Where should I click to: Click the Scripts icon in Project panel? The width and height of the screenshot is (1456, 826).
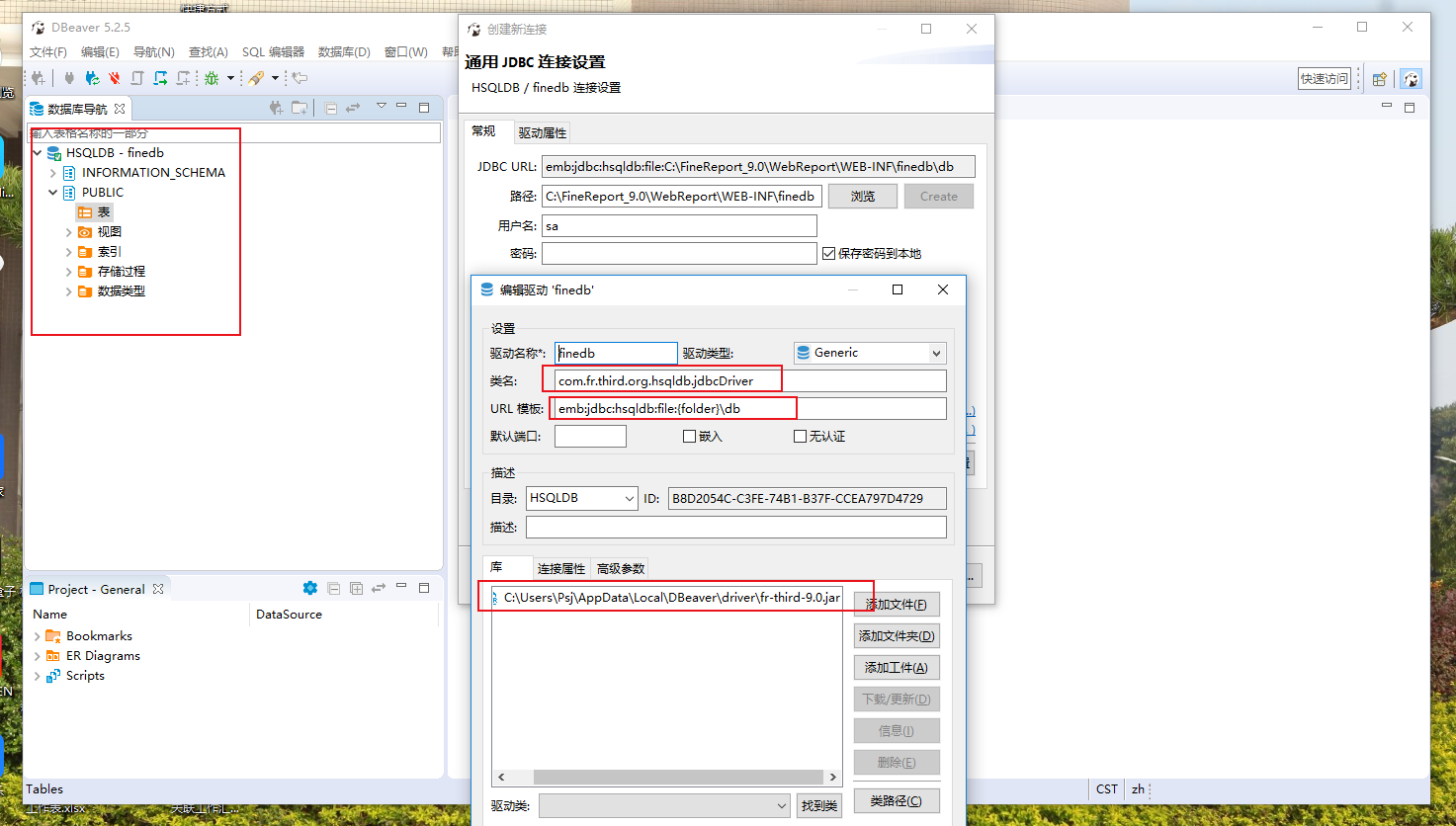pos(53,676)
